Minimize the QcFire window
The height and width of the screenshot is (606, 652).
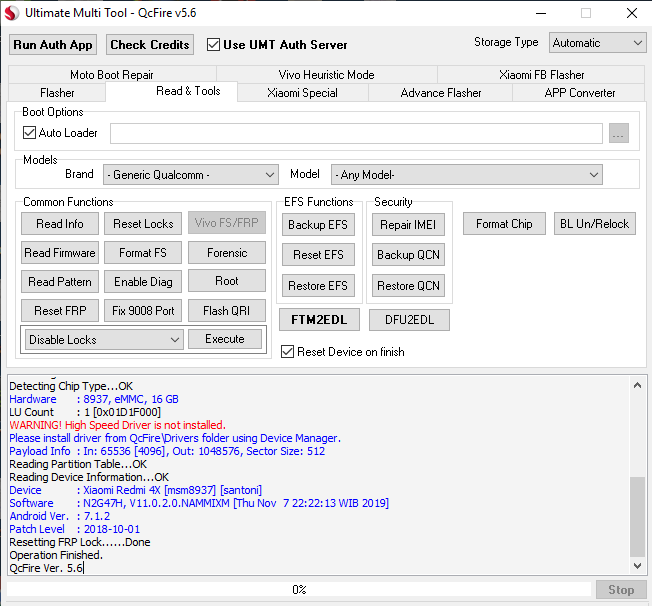pyautogui.click(x=541, y=13)
